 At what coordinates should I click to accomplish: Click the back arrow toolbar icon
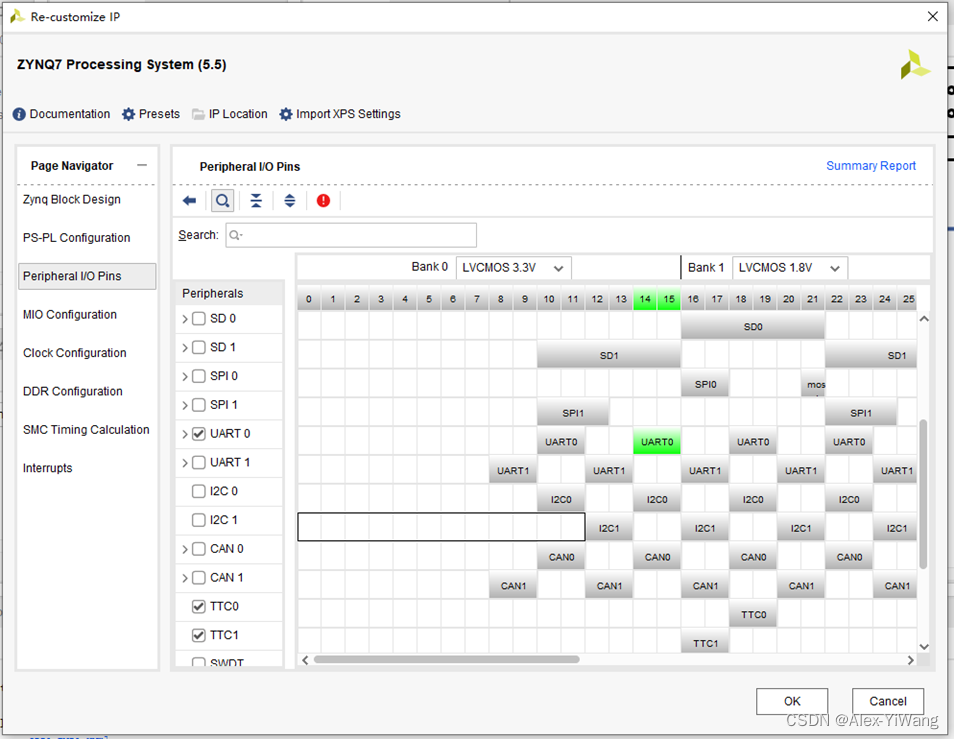pyautogui.click(x=189, y=200)
